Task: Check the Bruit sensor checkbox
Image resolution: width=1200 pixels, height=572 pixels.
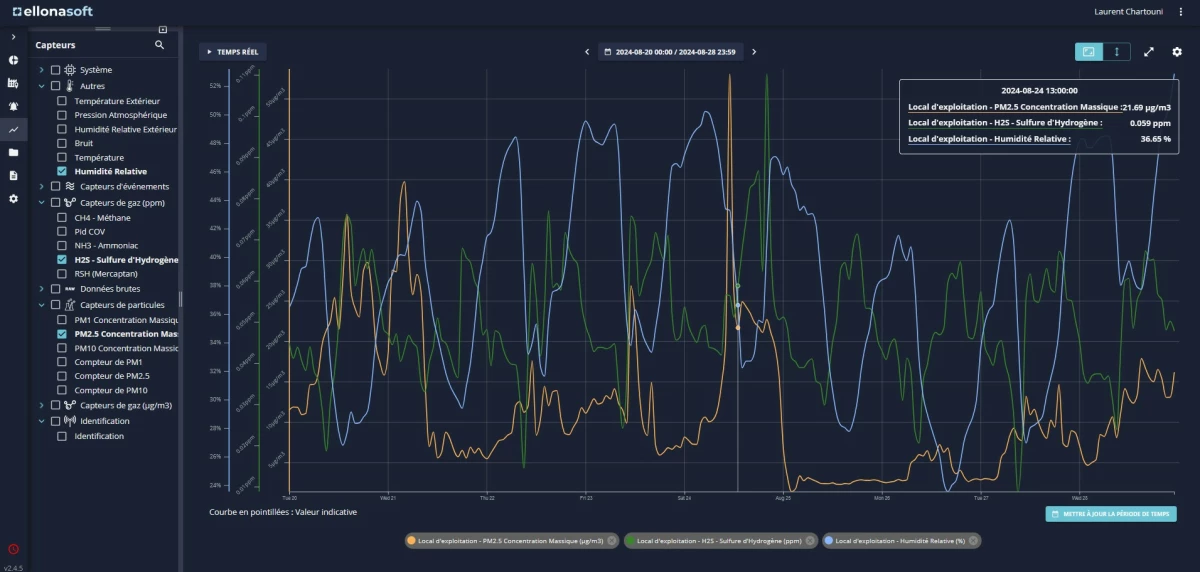Action: pyautogui.click(x=62, y=143)
